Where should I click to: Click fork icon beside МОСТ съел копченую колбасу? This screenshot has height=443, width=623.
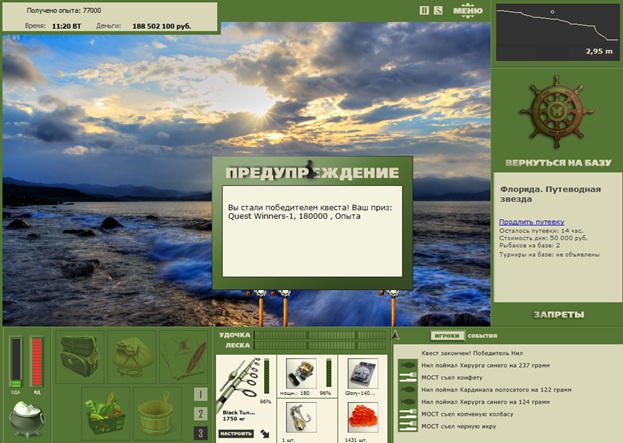[x=408, y=414]
